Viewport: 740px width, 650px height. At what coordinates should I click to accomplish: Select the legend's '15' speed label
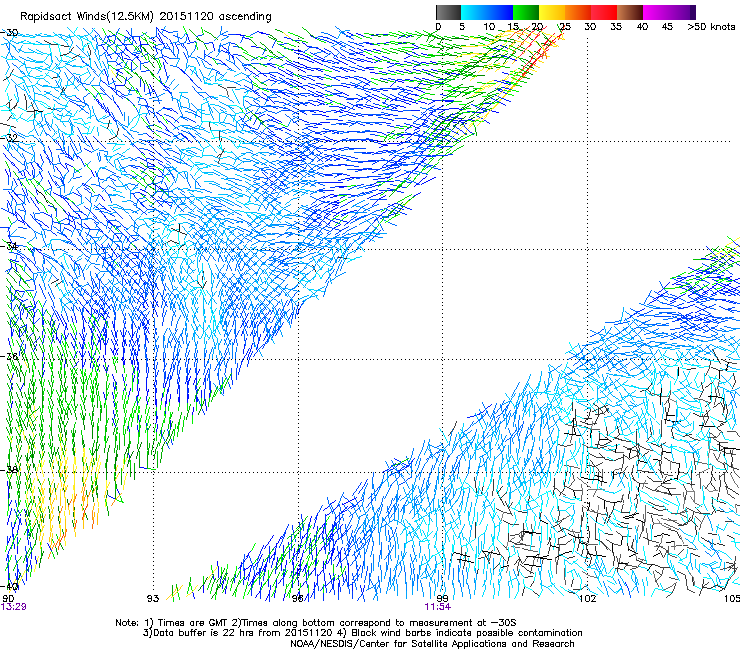point(513,27)
